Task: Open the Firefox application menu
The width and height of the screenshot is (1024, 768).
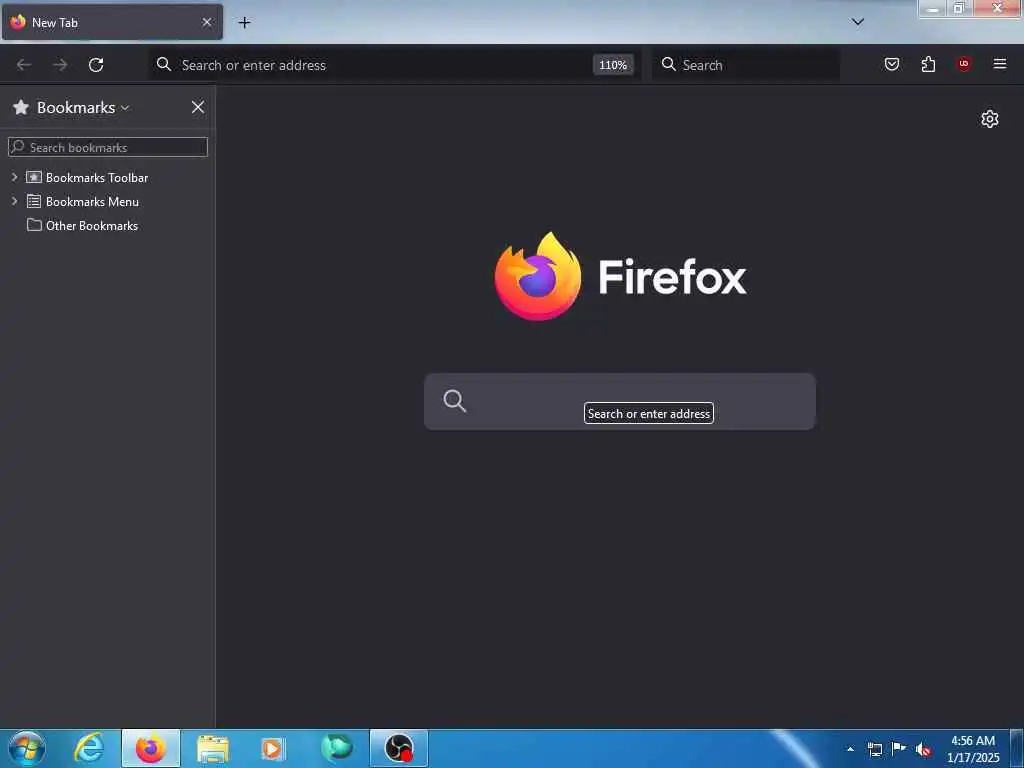Action: (1000, 64)
